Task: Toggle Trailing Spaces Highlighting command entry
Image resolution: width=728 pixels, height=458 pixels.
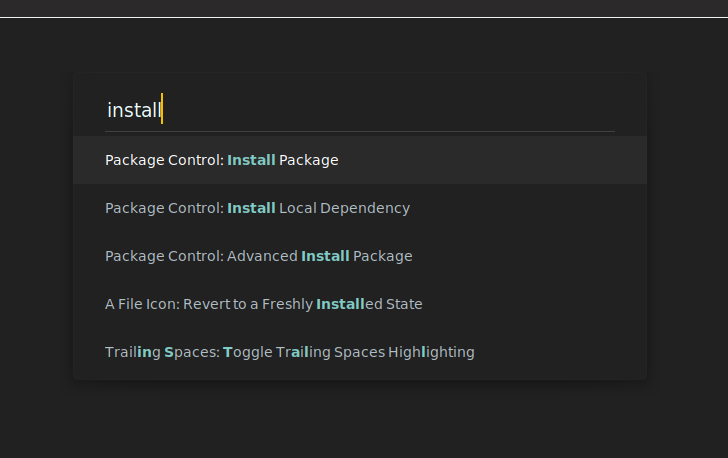Action: click(289, 352)
